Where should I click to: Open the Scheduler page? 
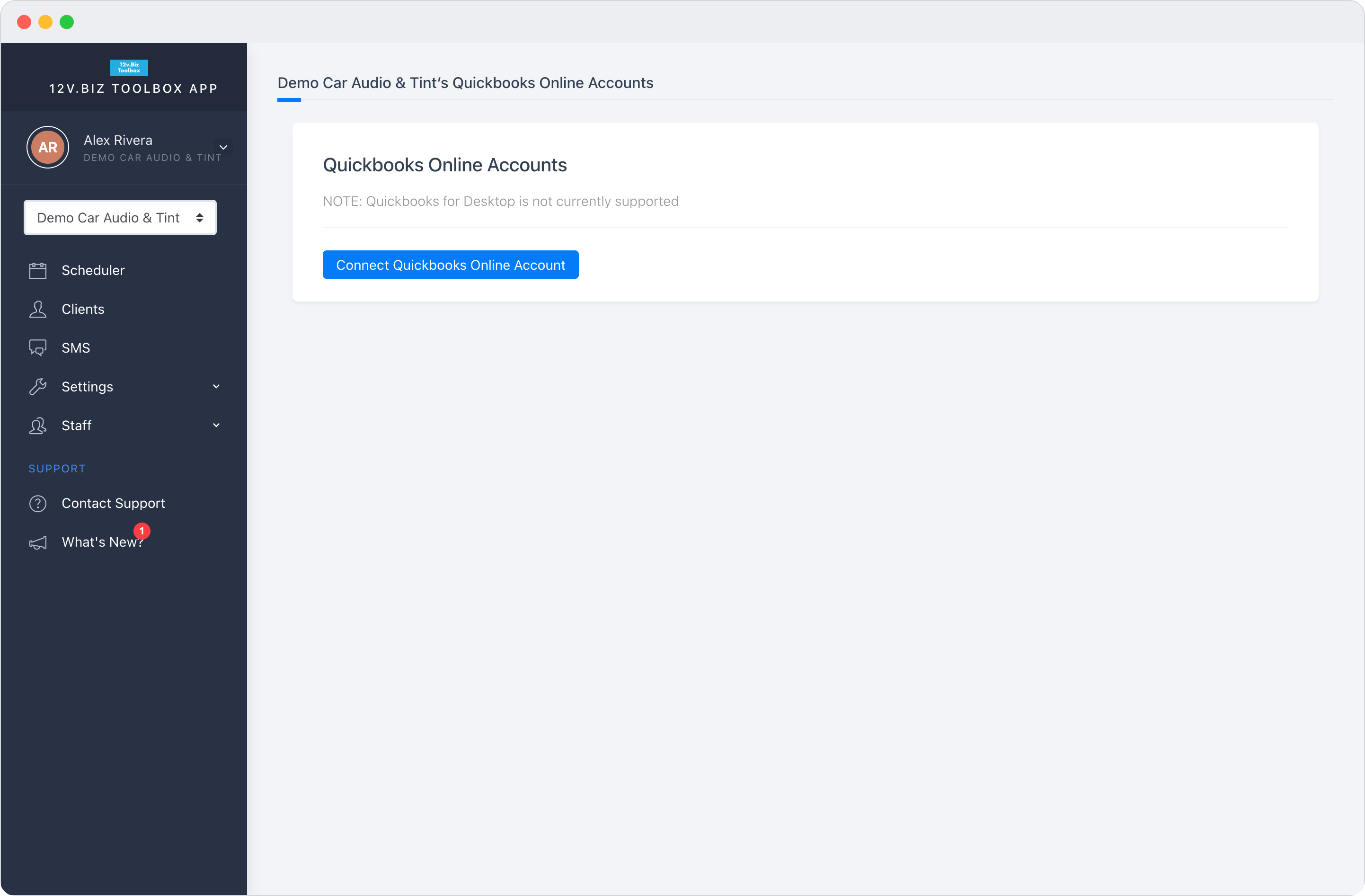pyautogui.click(x=93, y=270)
